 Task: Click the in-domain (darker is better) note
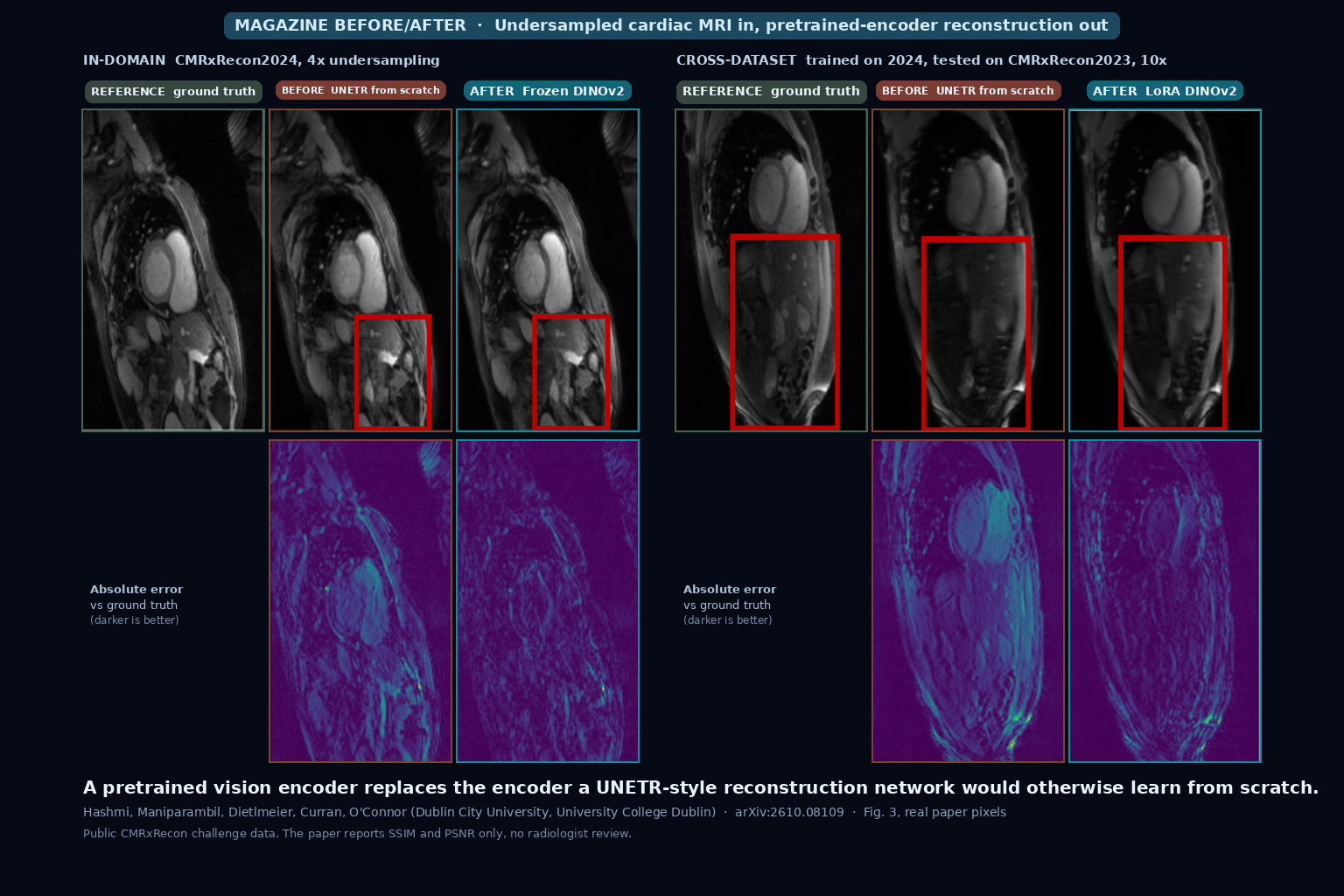coord(135,620)
